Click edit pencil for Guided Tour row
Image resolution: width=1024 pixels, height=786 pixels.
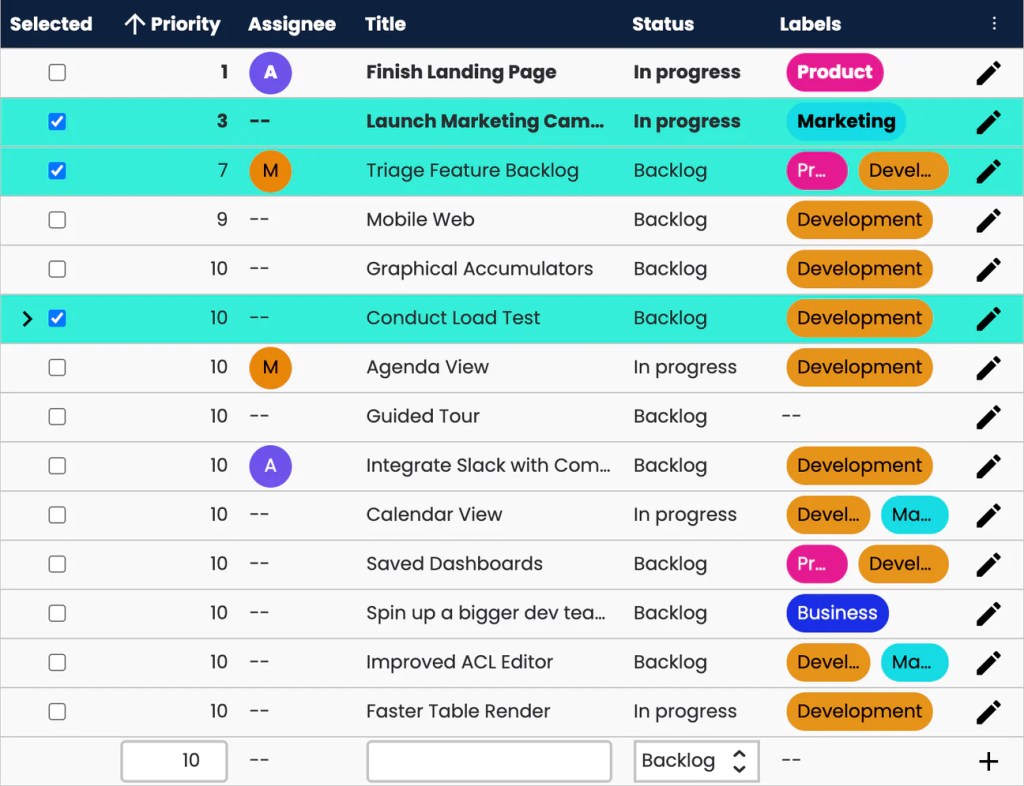pos(988,417)
